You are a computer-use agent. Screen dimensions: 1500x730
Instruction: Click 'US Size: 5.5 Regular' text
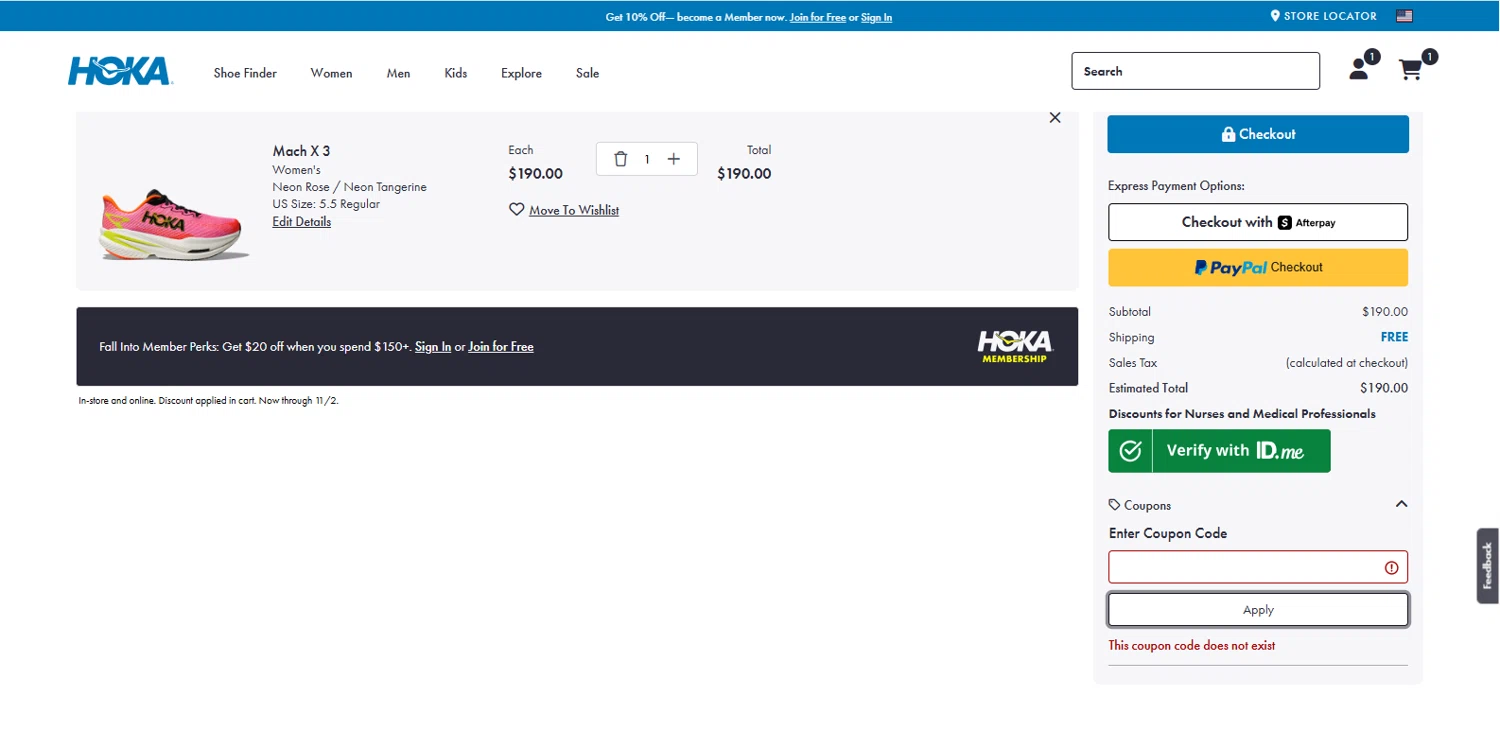point(326,204)
